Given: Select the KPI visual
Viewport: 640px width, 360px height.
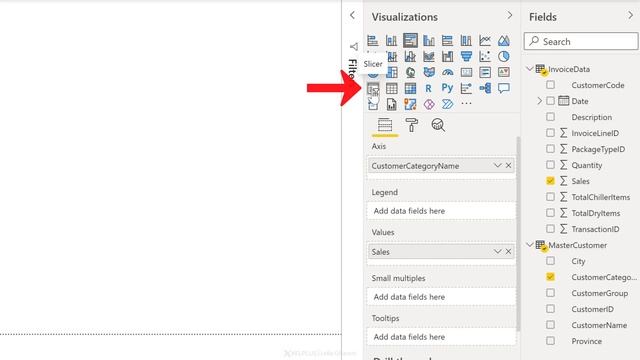Looking at the screenshot, I should pos(504,72).
